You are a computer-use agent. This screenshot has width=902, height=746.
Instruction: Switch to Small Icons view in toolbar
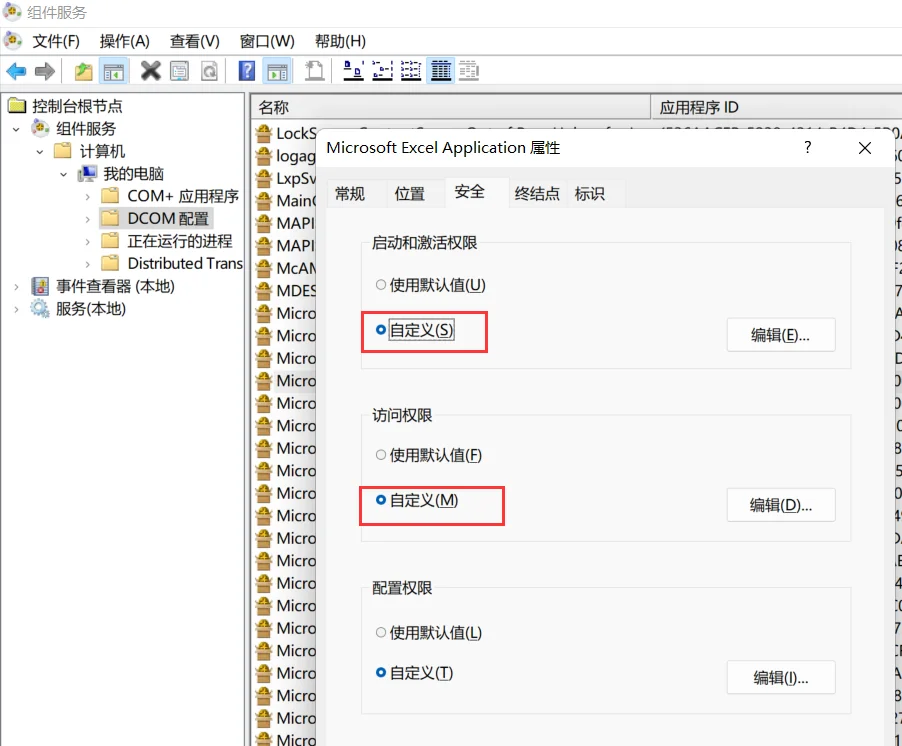382,71
